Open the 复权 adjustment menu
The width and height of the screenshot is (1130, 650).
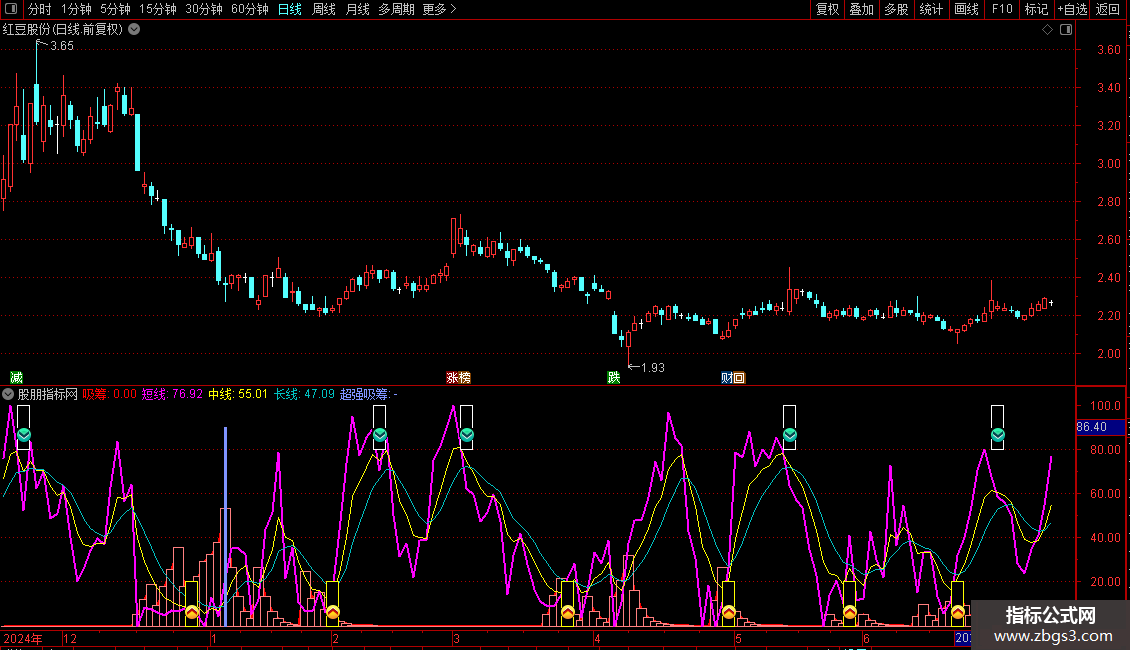coord(827,9)
